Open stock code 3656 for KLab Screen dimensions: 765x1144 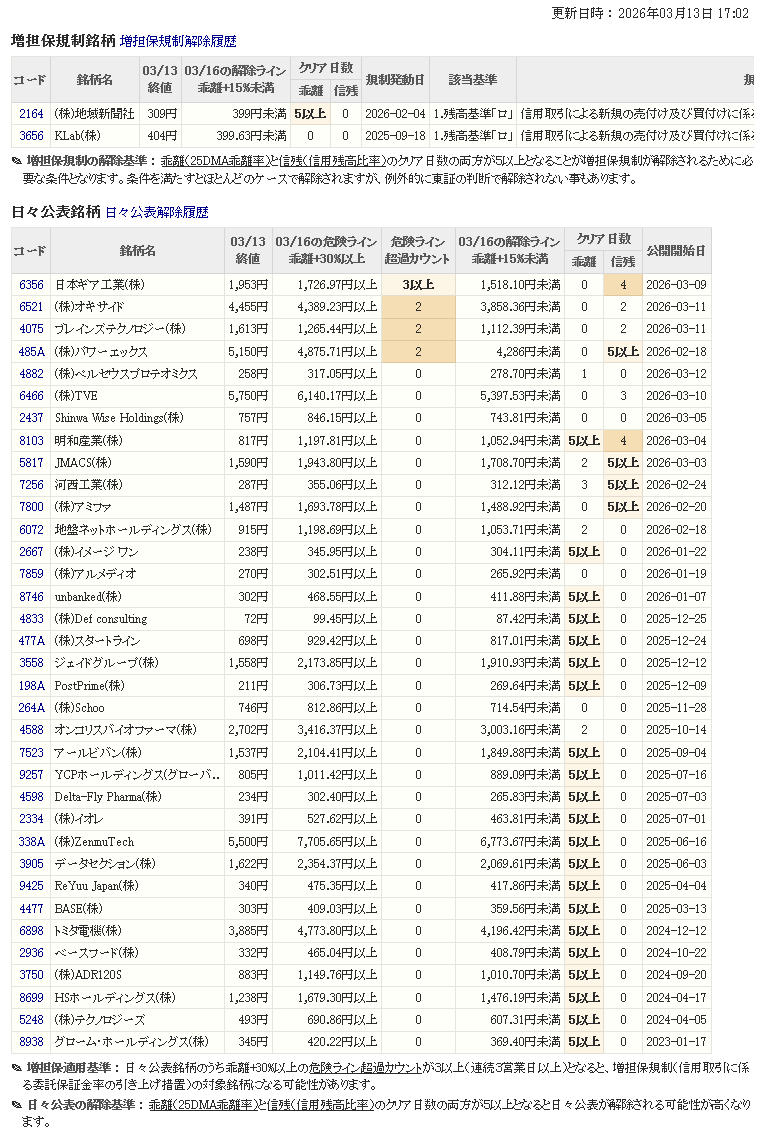click(x=31, y=135)
